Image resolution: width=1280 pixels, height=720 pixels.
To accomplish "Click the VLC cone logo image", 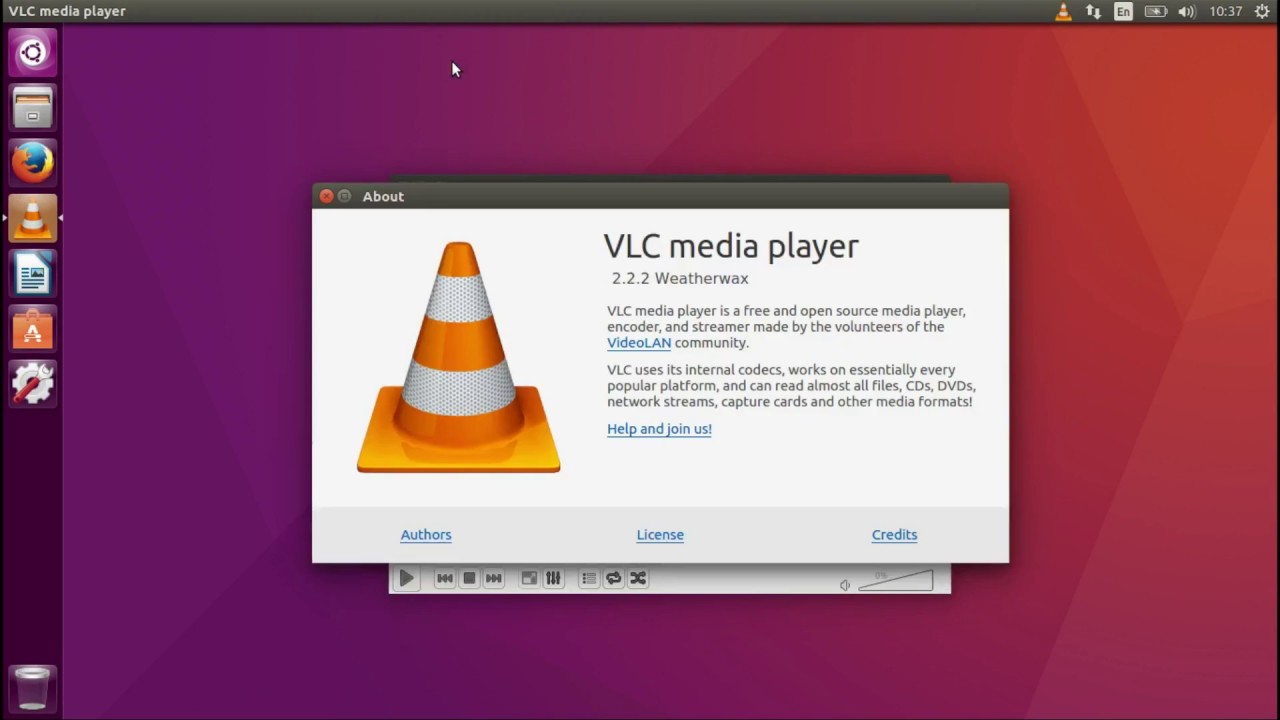I will tap(458, 357).
